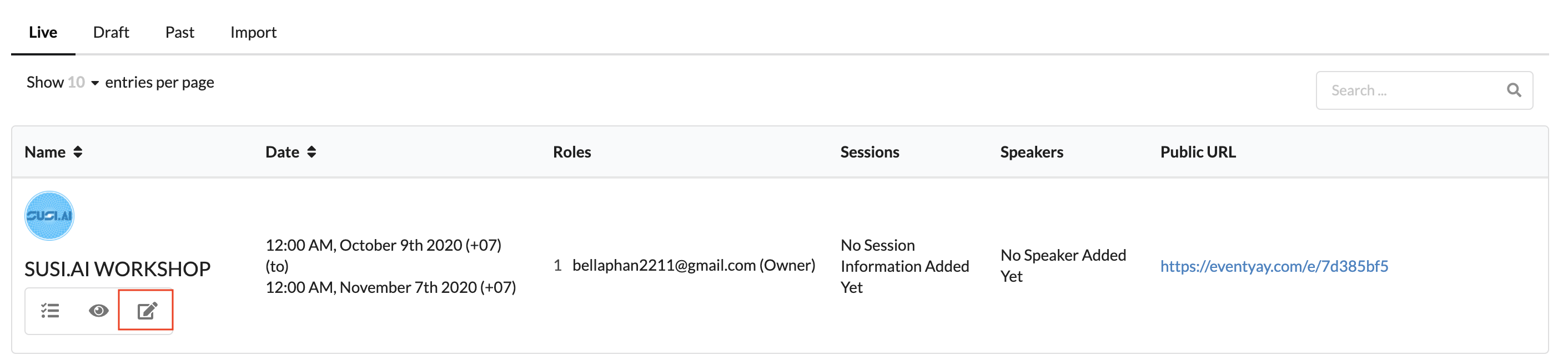Click the owner email bellaphan2211@gmail.com
Screen dimensions: 1568x355
pos(664,265)
